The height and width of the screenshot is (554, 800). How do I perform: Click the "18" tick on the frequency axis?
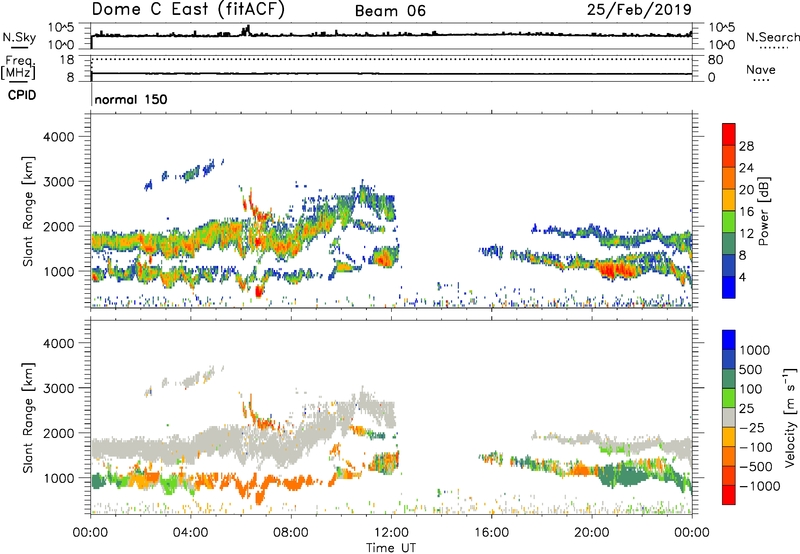pyautogui.click(x=67, y=60)
